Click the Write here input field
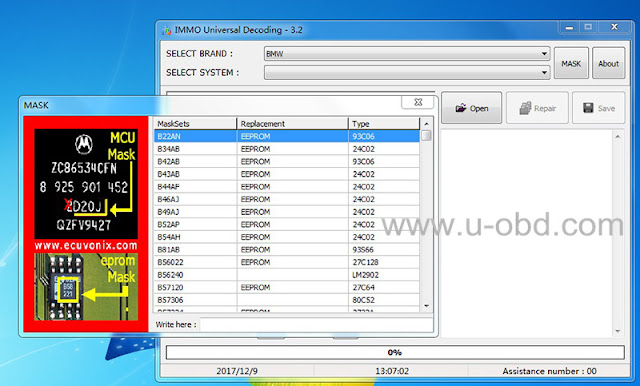The height and width of the screenshot is (386, 640). pyautogui.click(x=316, y=325)
